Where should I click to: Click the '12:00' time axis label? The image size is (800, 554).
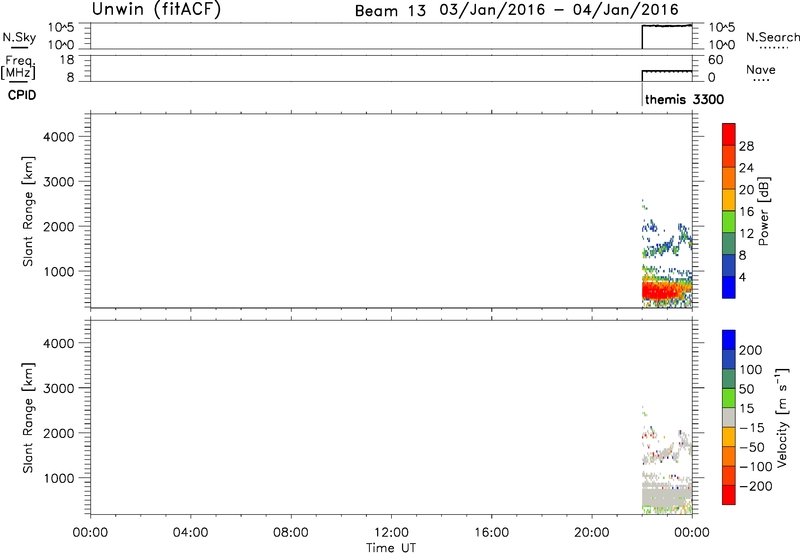[391, 533]
